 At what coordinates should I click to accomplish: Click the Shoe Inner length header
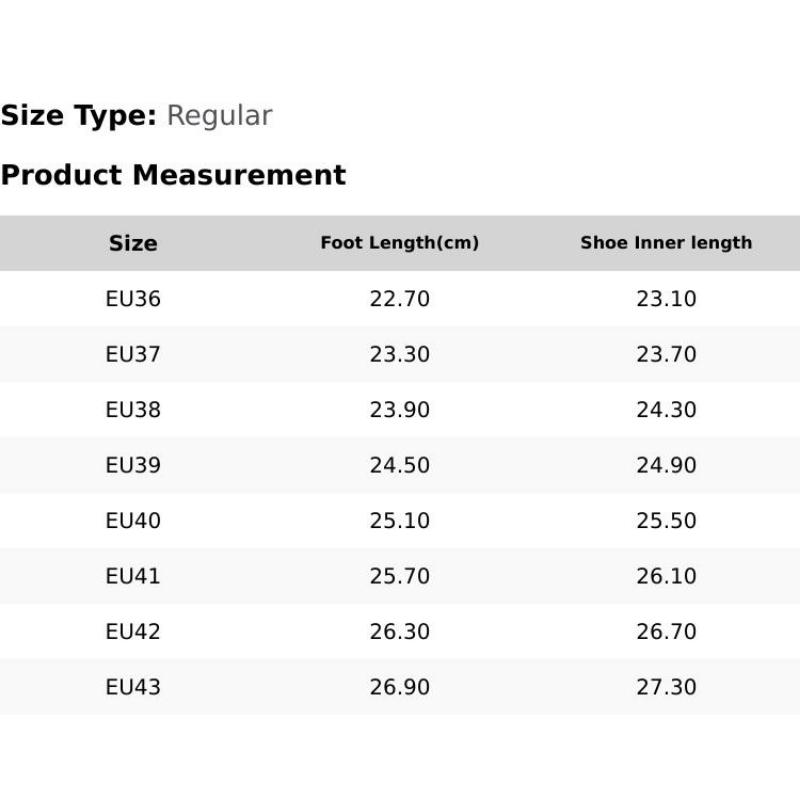[666, 243]
